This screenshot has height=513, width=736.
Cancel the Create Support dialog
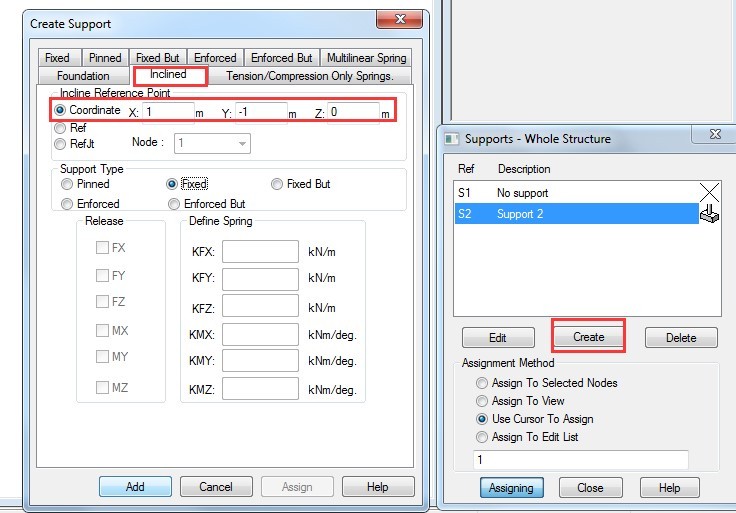tap(216, 487)
